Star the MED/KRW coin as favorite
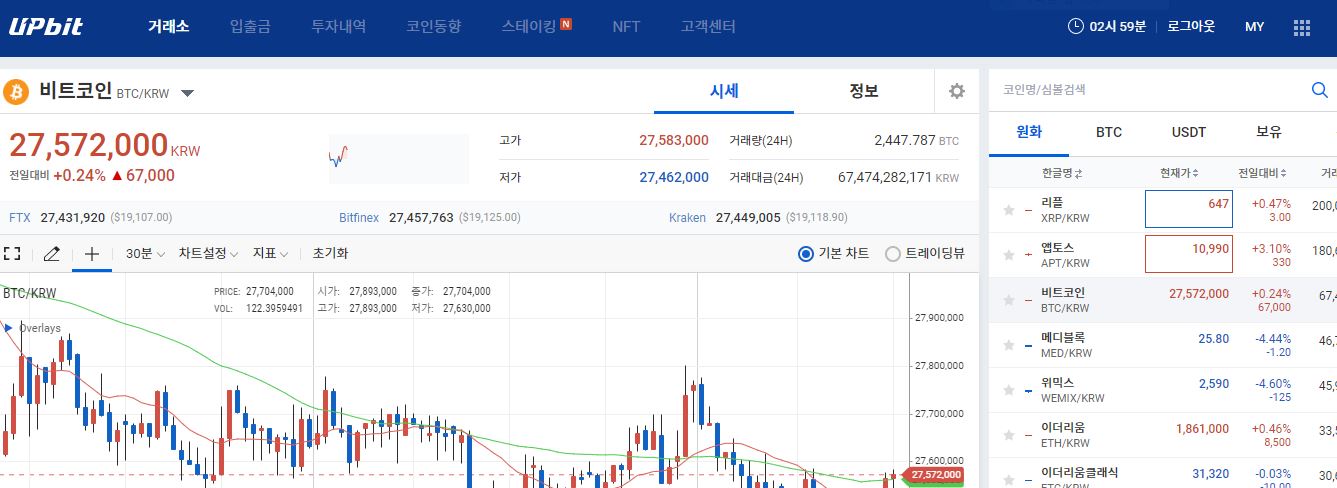 (x=1009, y=345)
